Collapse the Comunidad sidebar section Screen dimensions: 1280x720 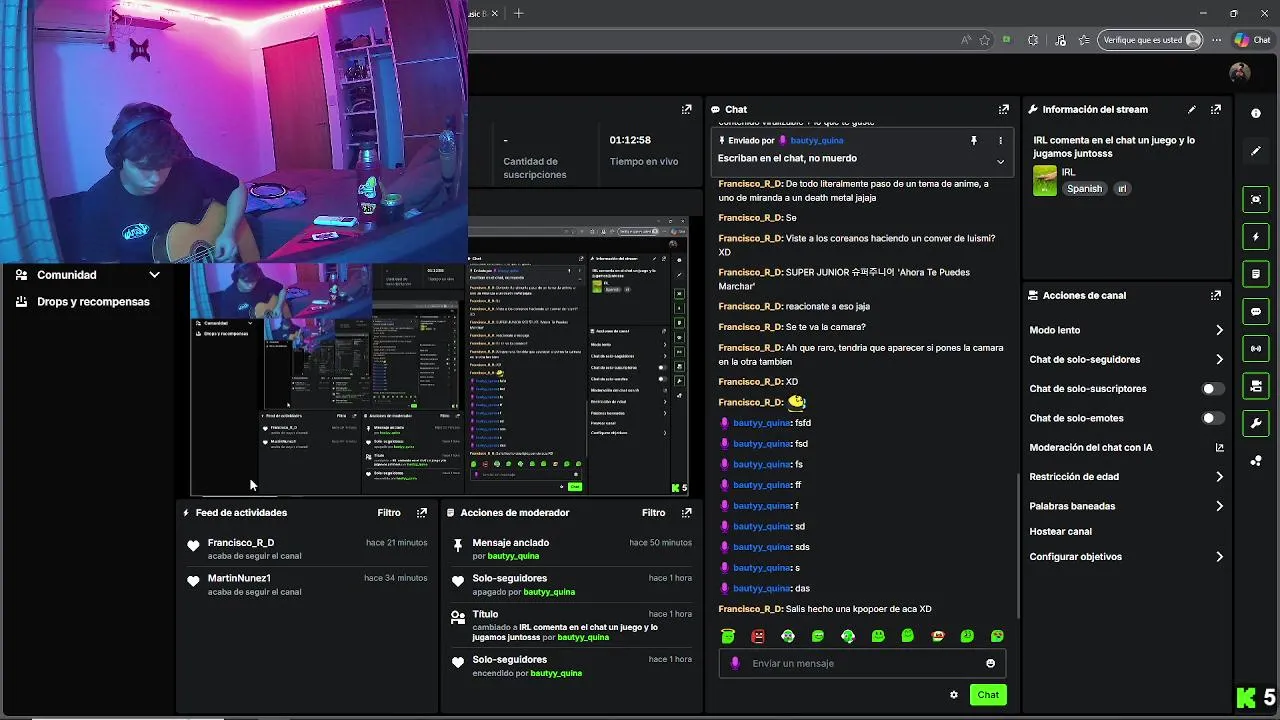(154, 275)
